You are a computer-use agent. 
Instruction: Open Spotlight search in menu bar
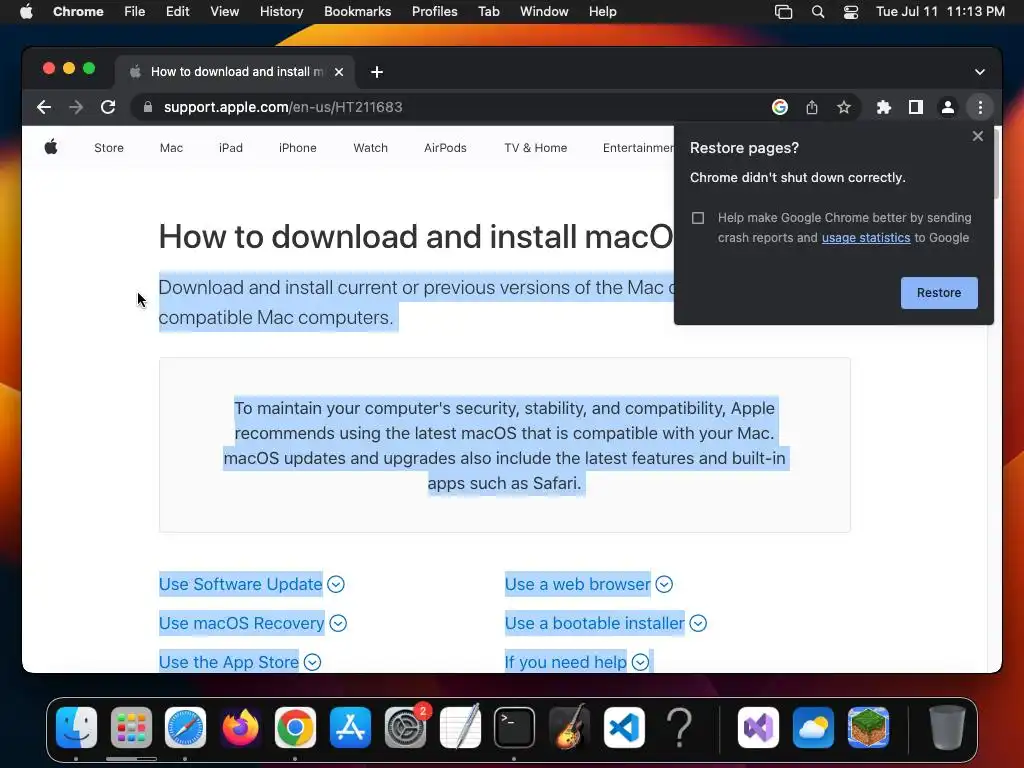[818, 12]
